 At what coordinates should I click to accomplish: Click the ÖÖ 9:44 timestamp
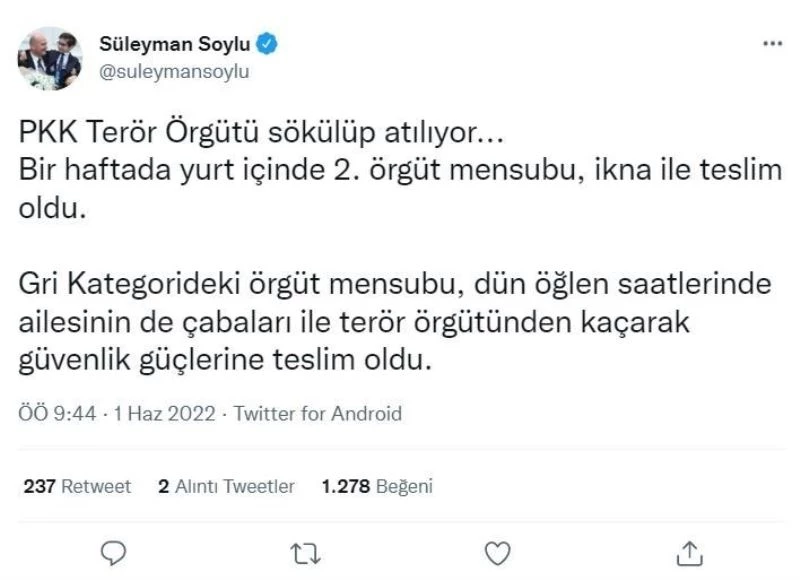point(59,413)
